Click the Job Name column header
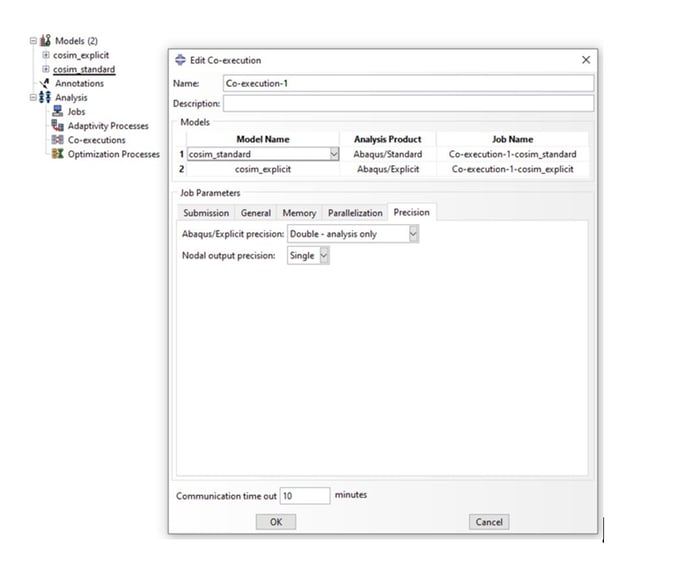The image size is (678, 579). click(x=512, y=139)
